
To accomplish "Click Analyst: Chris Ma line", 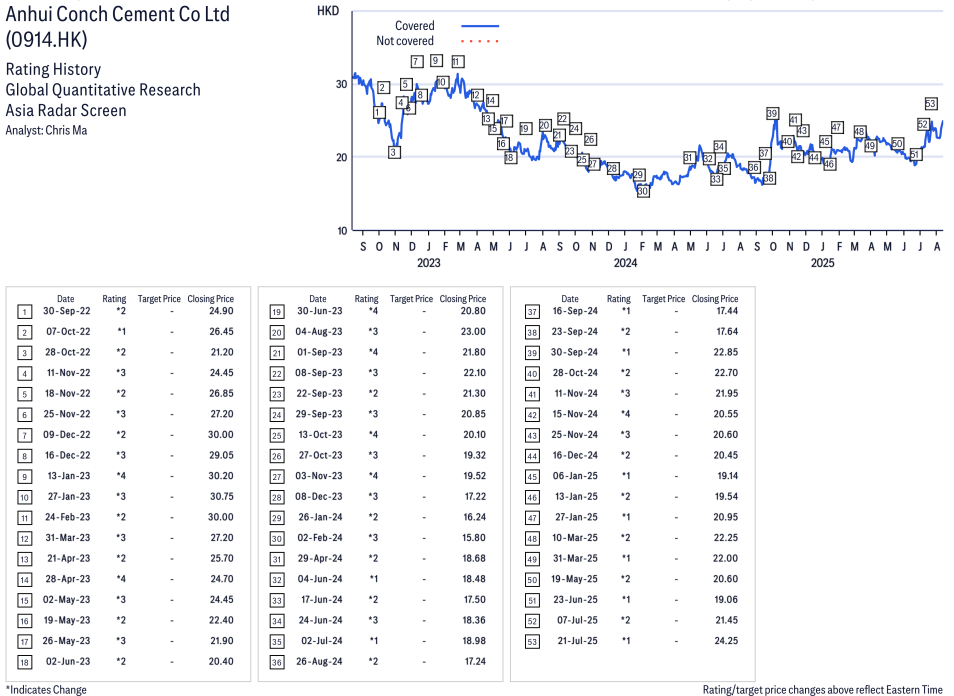I will [x=46, y=130].
